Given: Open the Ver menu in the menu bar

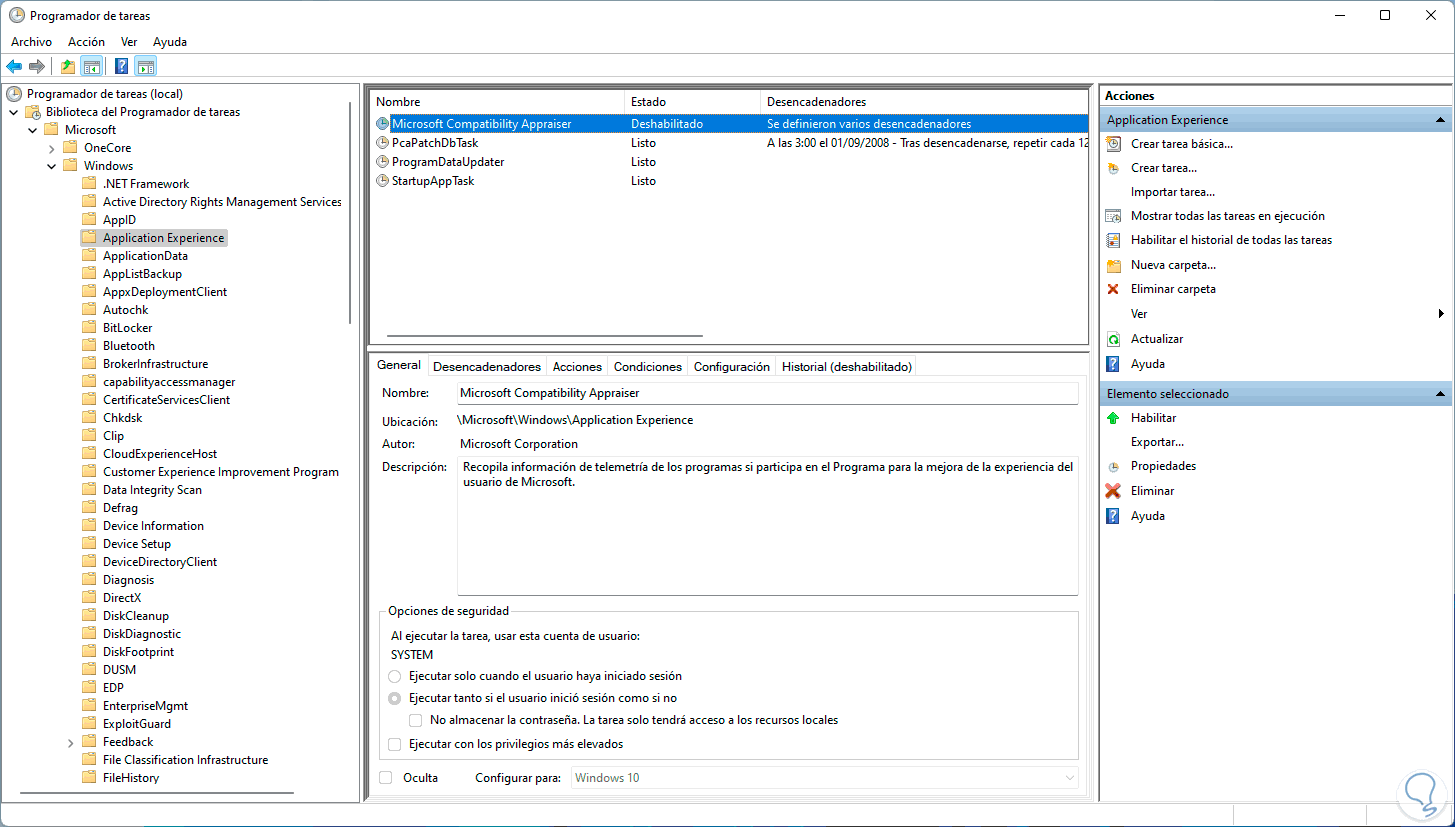Looking at the screenshot, I should [129, 42].
